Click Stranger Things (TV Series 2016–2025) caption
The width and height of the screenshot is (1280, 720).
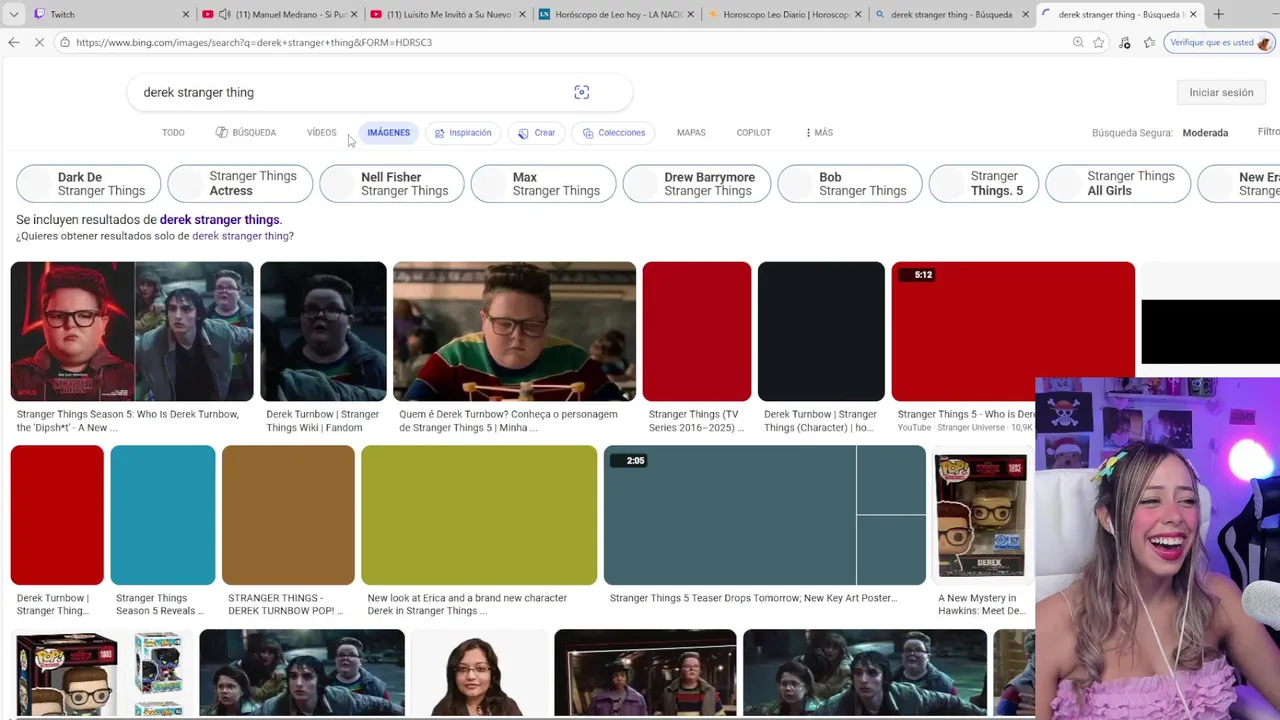click(x=696, y=421)
